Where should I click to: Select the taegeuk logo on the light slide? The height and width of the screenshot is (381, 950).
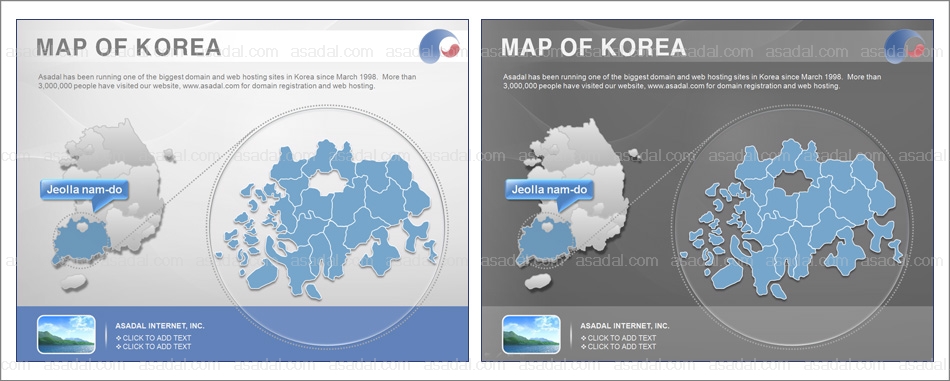440,46
